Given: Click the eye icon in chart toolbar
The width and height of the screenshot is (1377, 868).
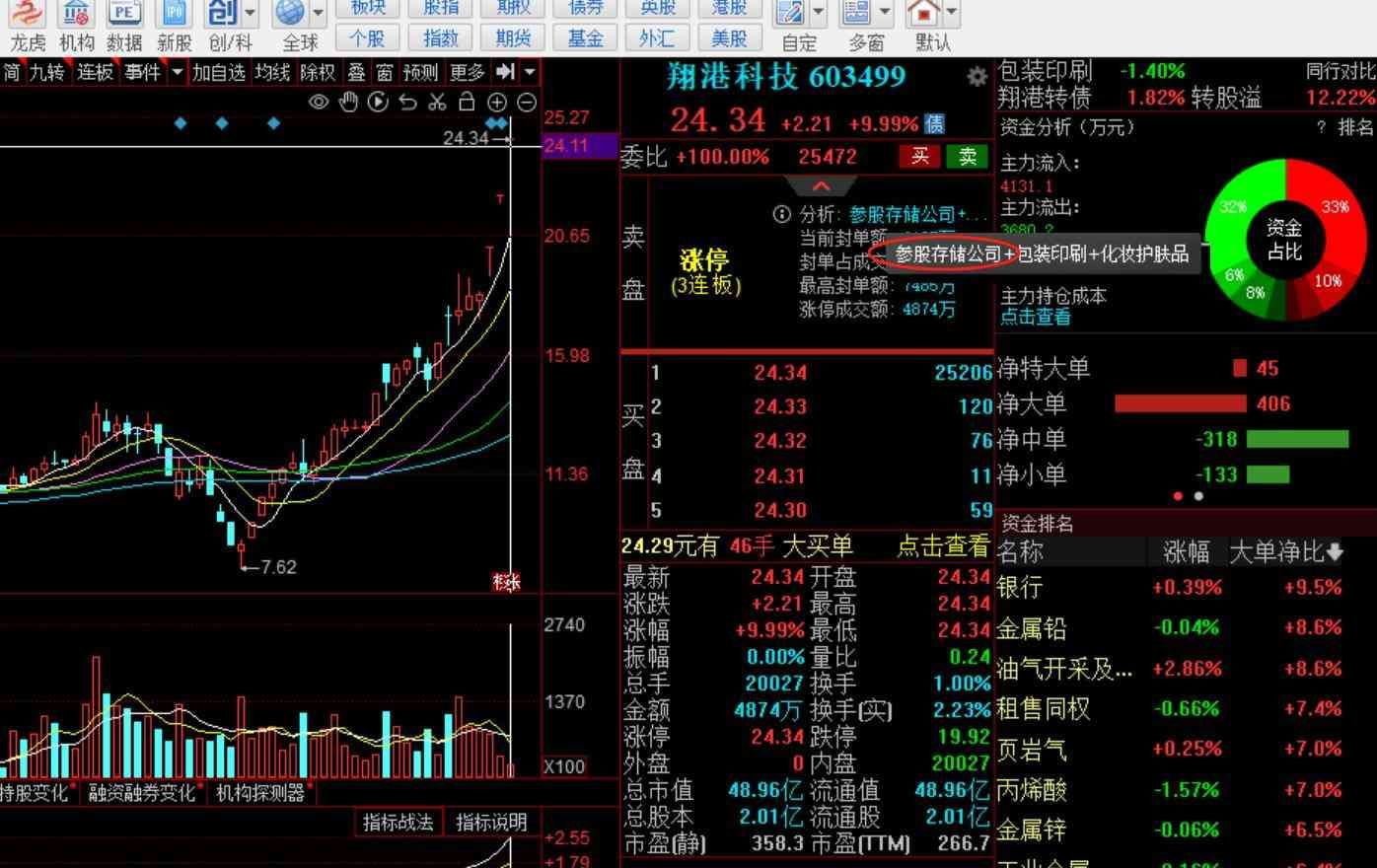Looking at the screenshot, I should (318, 102).
